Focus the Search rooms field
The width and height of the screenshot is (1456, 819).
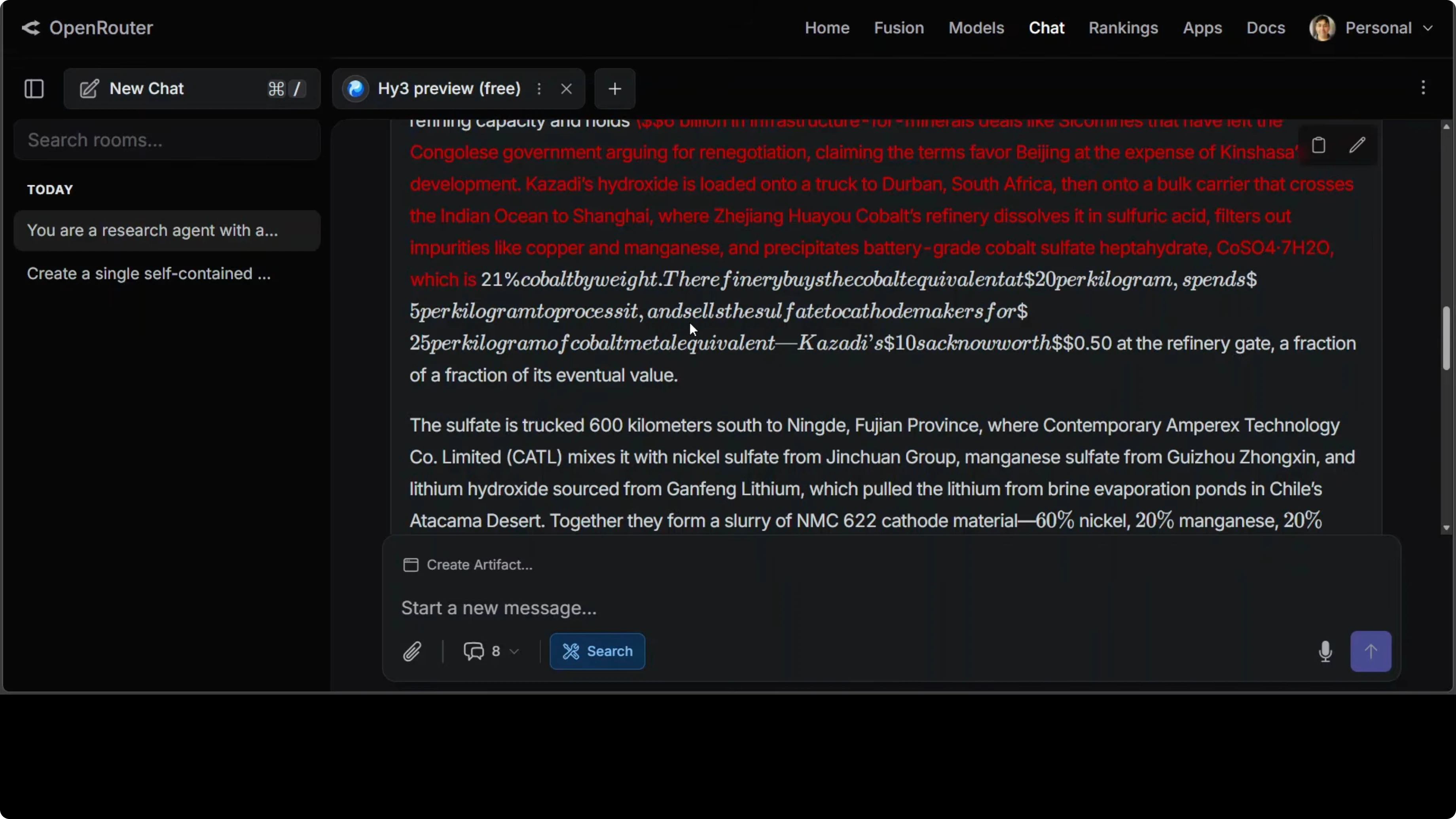point(167,140)
